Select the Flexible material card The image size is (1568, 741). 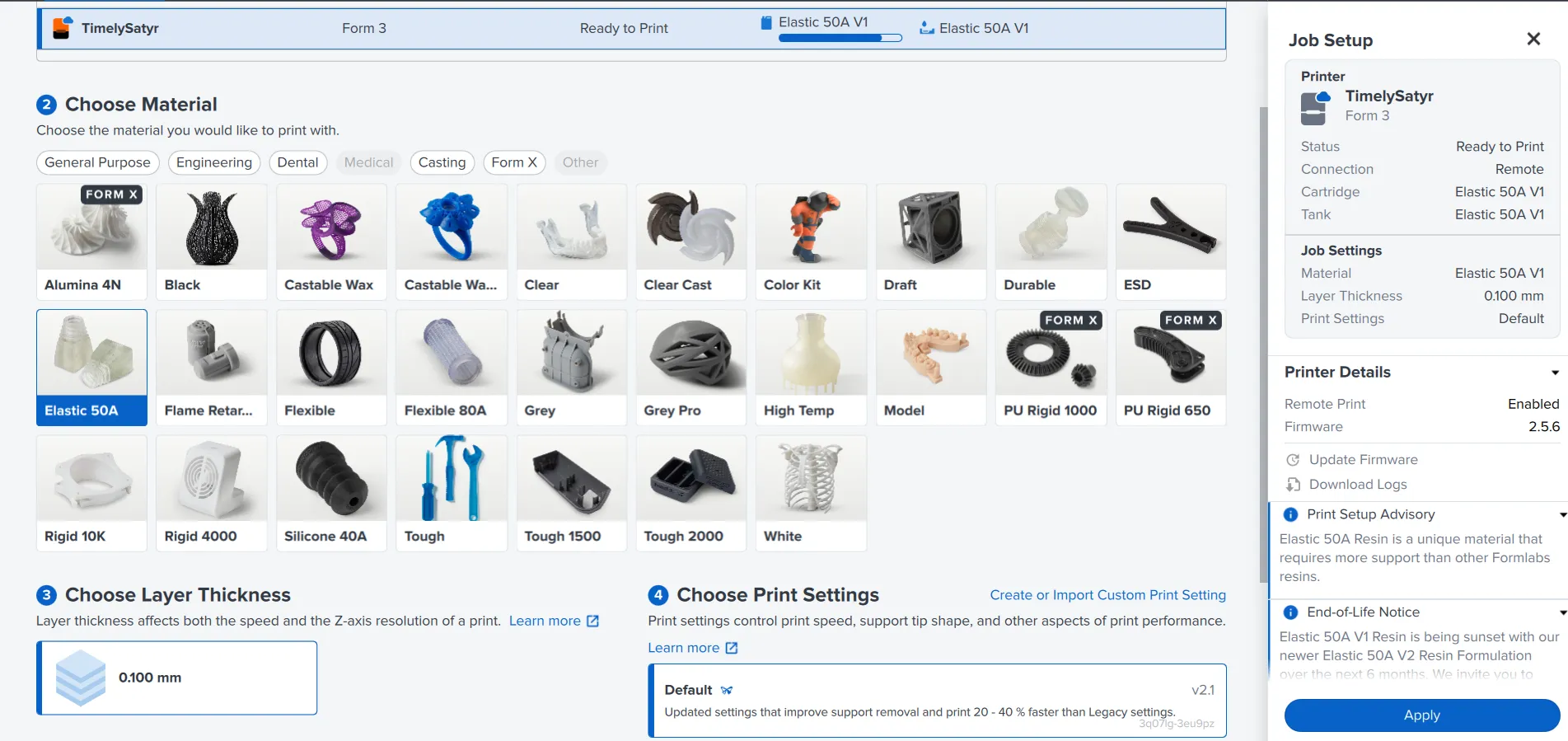click(331, 368)
